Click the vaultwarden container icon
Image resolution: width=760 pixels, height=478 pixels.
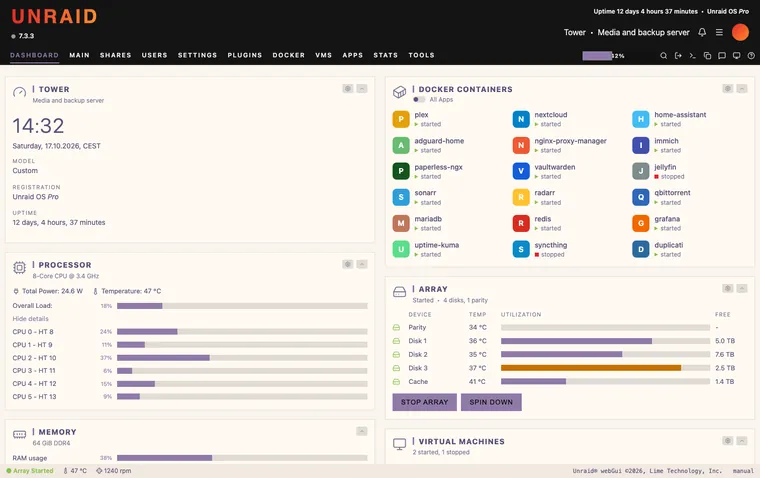[x=521, y=171]
